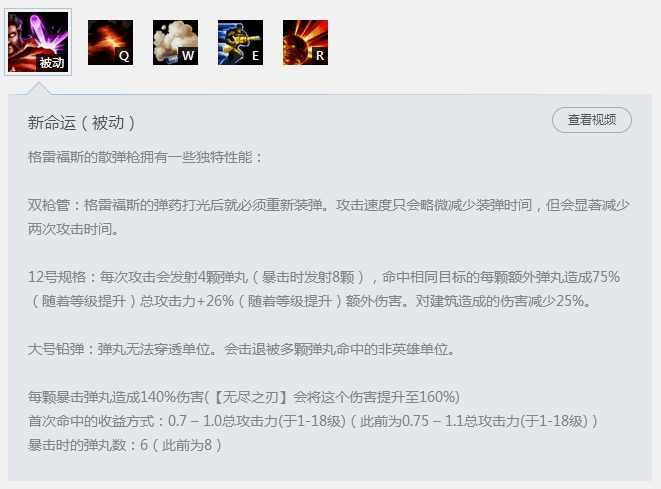The width and height of the screenshot is (661, 489).
Task: Show the W smoke cloud skill
Action: tap(175, 43)
